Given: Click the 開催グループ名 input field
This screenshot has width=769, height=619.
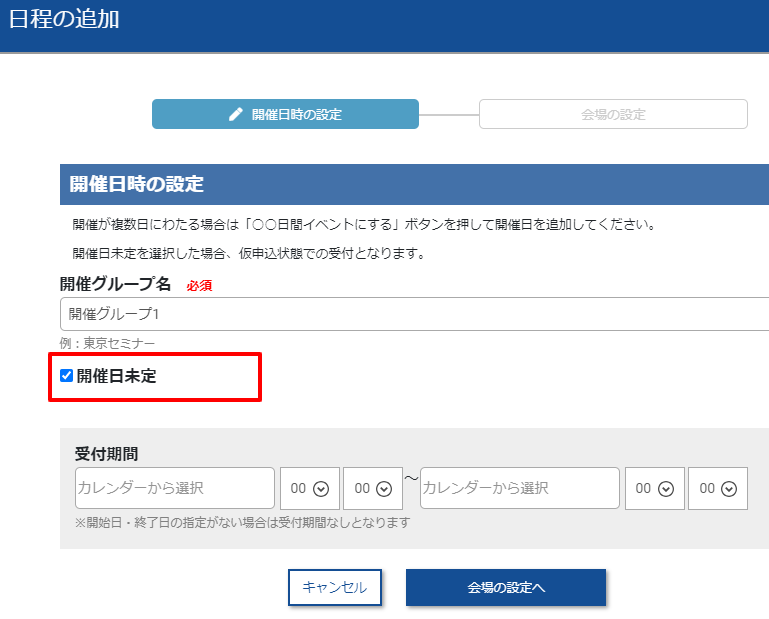Looking at the screenshot, I should pyautogui.click(x=414, y=314).
